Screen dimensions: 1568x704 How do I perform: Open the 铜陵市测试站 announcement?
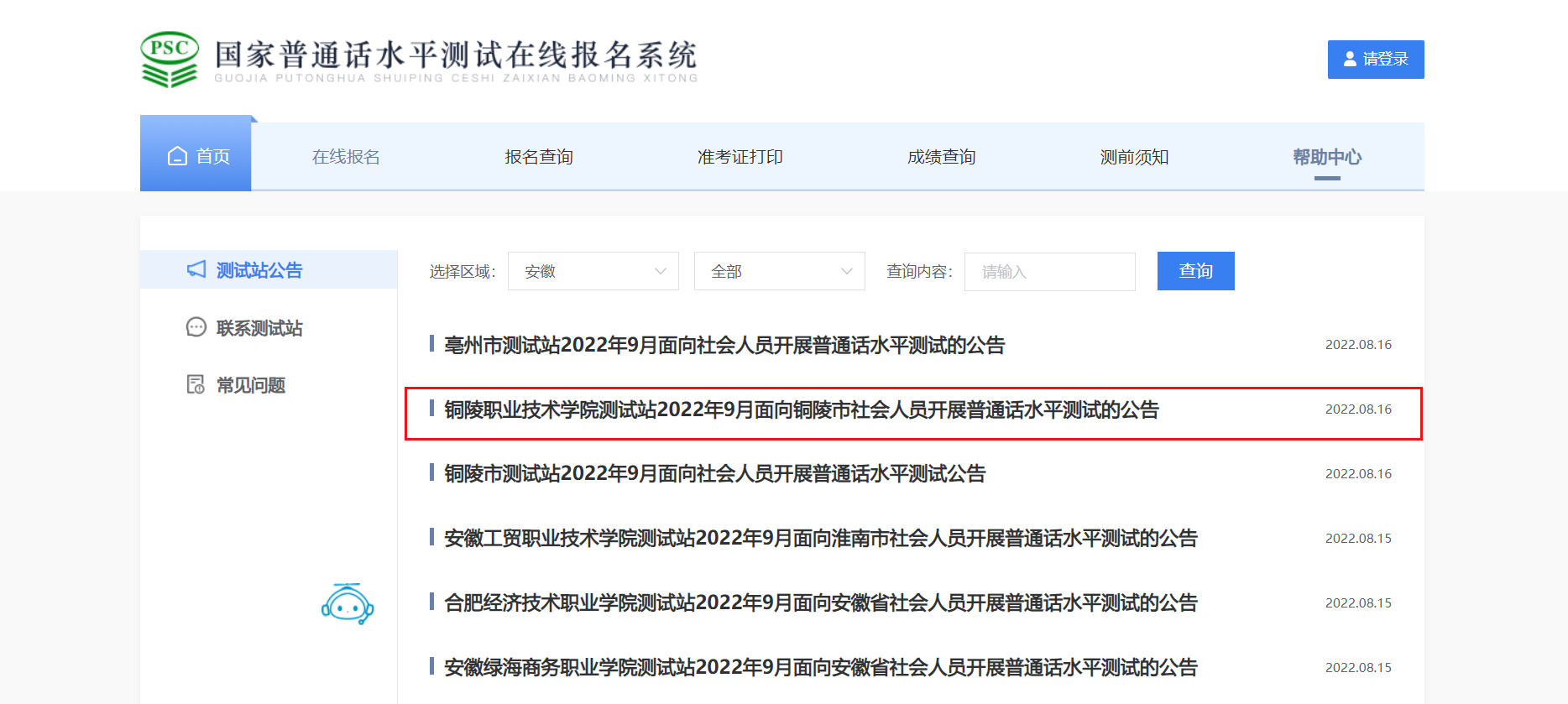click(715, 474)
